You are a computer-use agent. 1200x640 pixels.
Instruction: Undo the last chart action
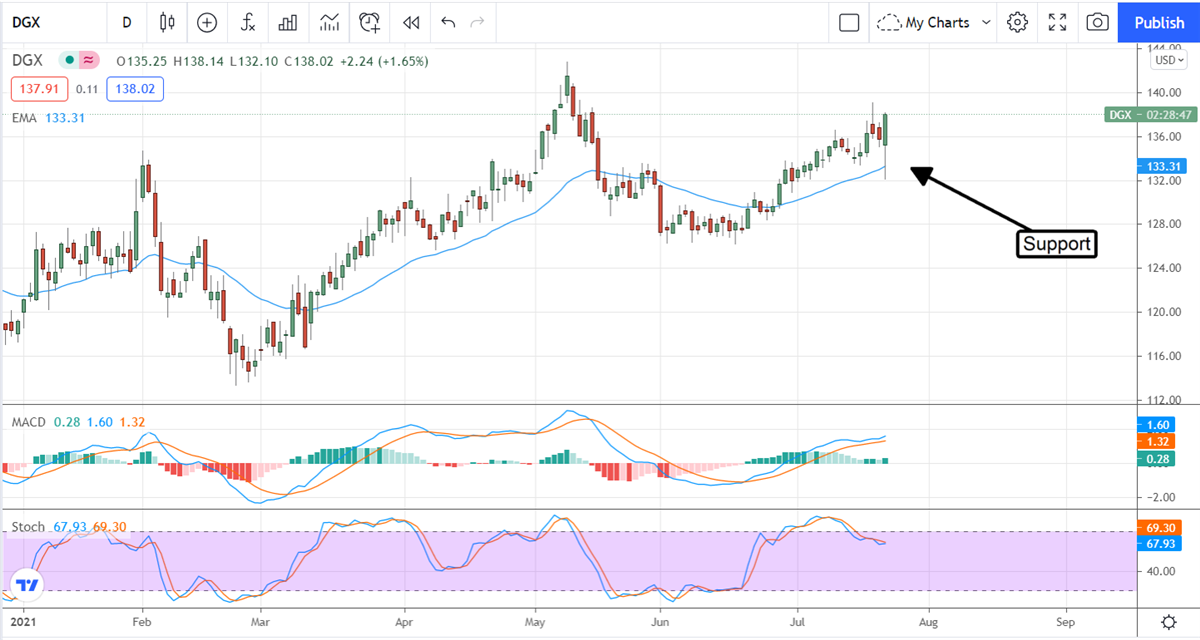point(447,22)
